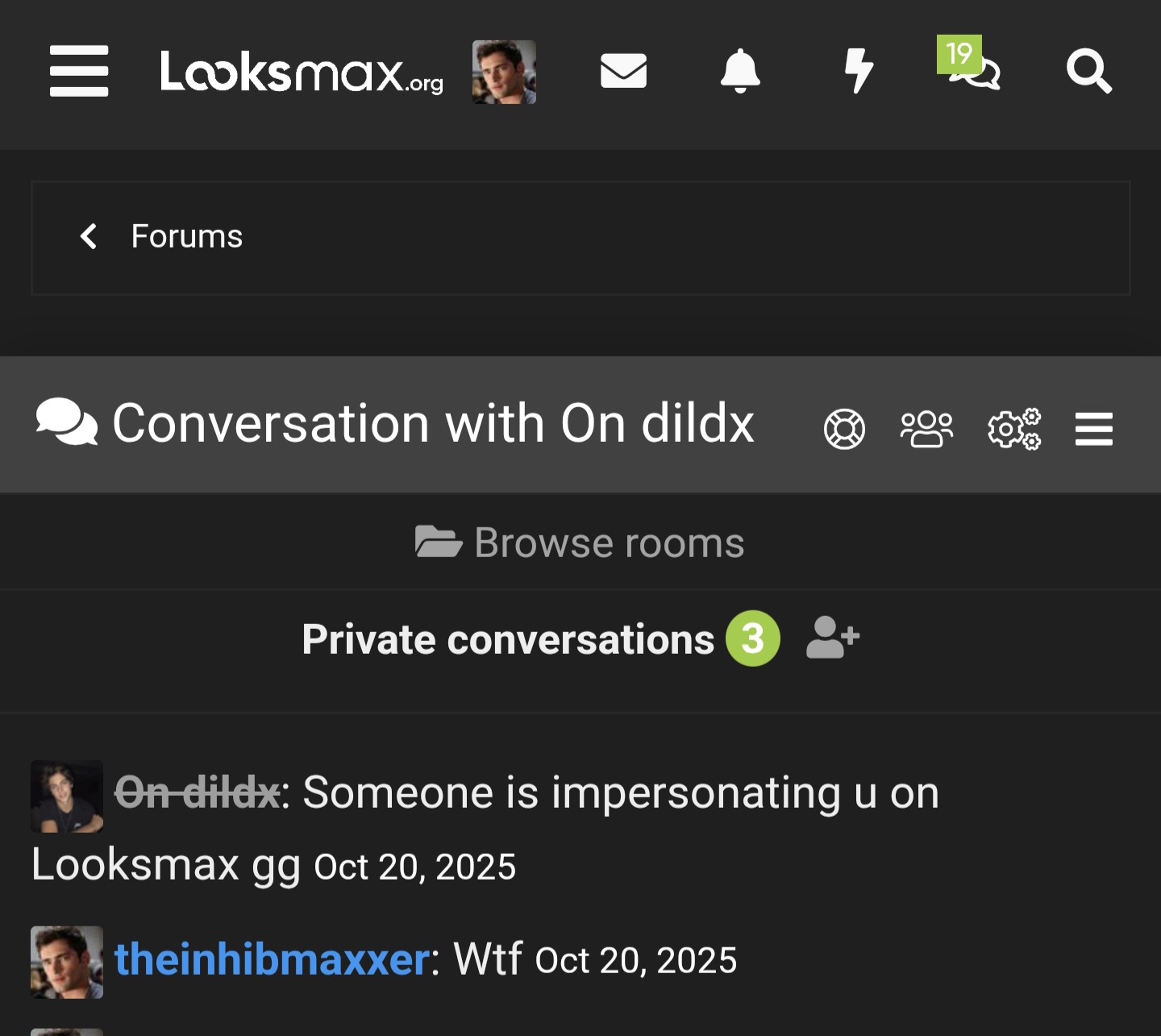Show chat users list icon
The width and height of the screenshot is (1161, 1036).
[x=926, y=428]
